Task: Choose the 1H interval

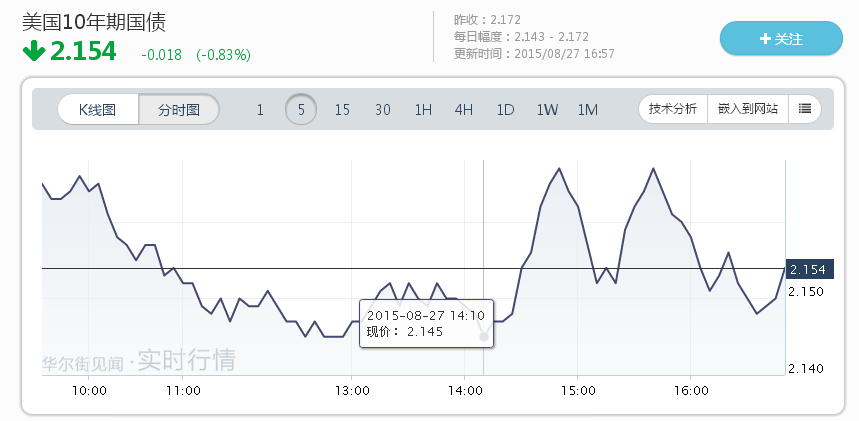Action: pyautogui.click(x=423, y=110)
